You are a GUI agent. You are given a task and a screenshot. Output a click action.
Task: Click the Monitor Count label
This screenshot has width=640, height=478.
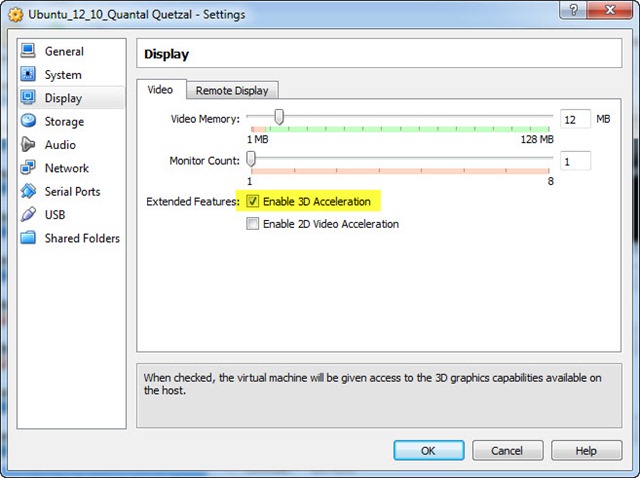204,161
